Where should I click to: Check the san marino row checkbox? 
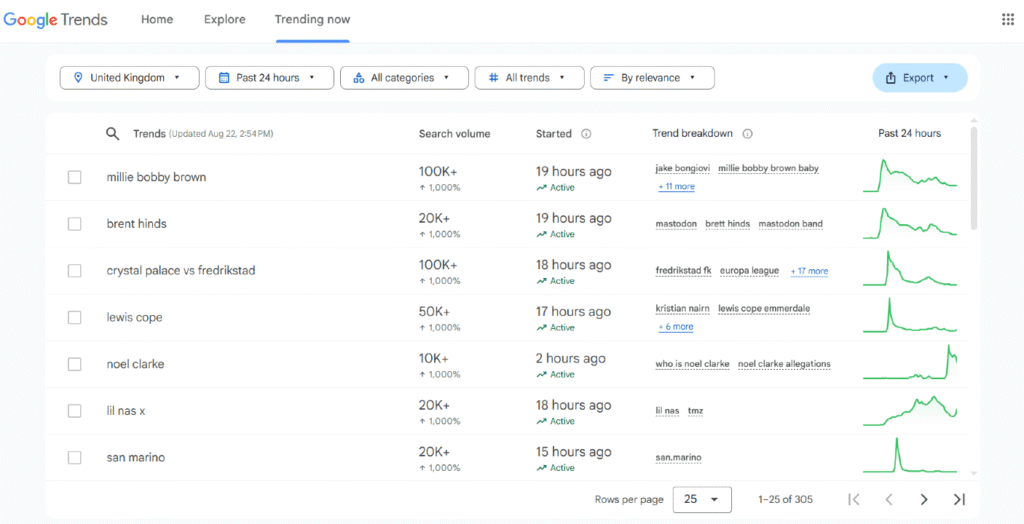pyautogui.click(x=74, y=457)
